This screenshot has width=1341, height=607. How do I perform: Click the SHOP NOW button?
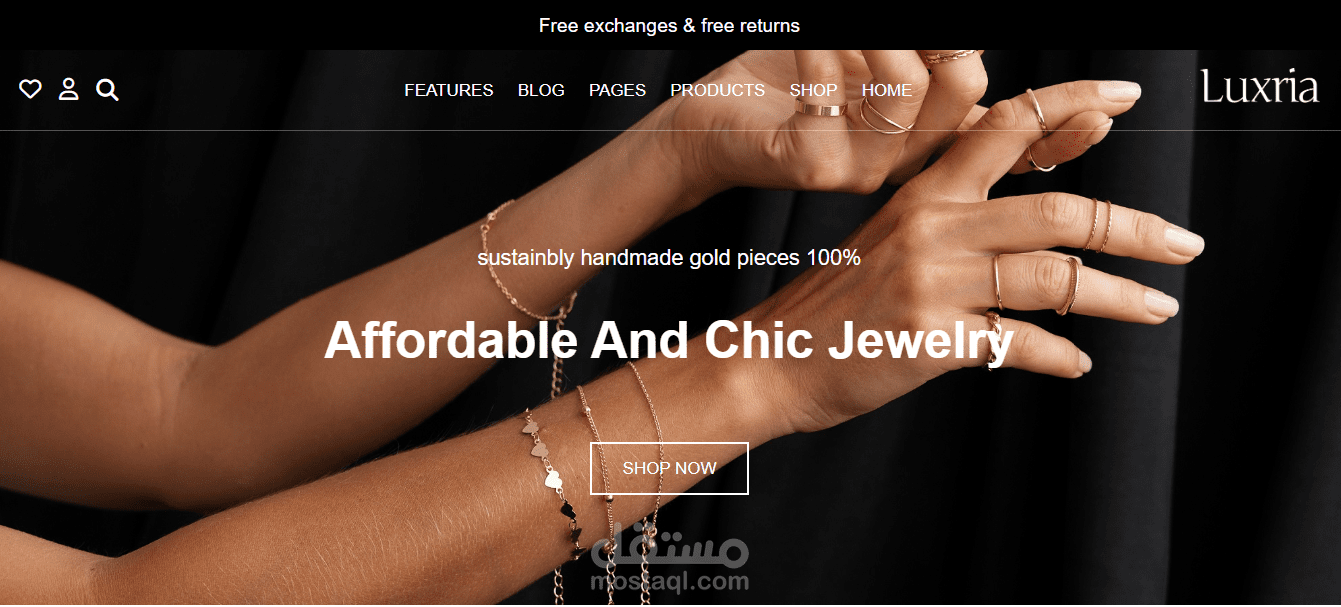[x=669, y=468]
